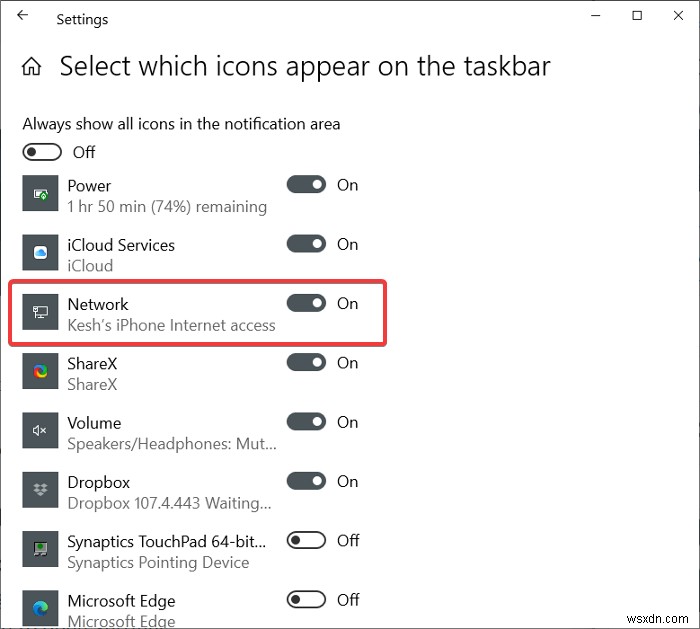Click the 'iCloud Services' label
Screen dimensions: 700x629
pyautogui.click(x=121, y=245)
